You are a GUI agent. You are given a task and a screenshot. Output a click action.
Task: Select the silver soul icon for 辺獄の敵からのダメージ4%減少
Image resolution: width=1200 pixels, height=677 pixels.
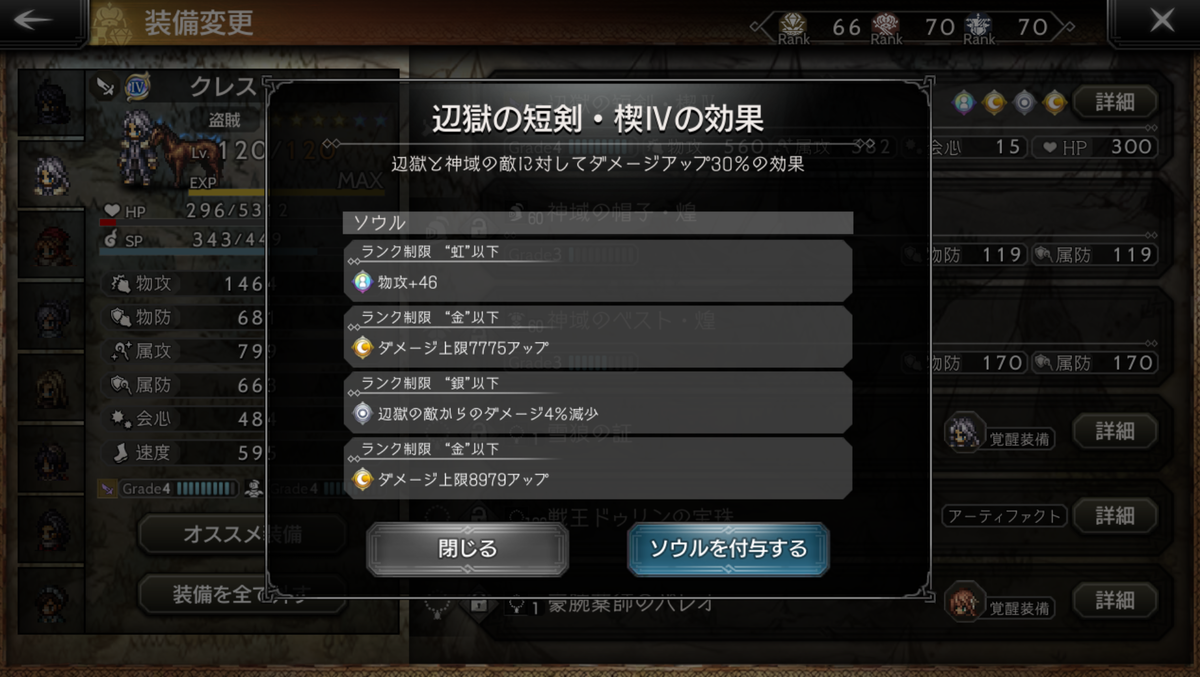tap(363, 413)
